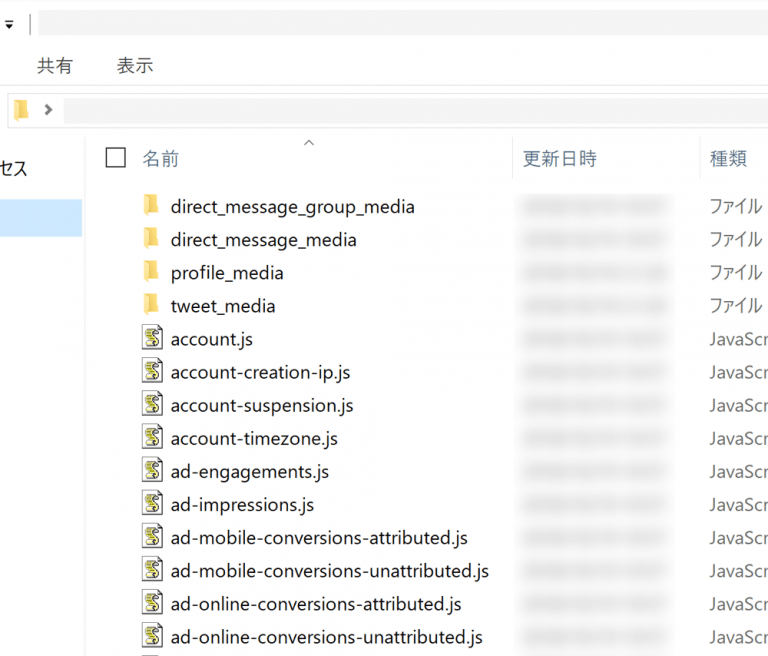Click the direct_message_group_media folder icon
The height and width of the screenshot is (656, 768).
click(151, 206)
